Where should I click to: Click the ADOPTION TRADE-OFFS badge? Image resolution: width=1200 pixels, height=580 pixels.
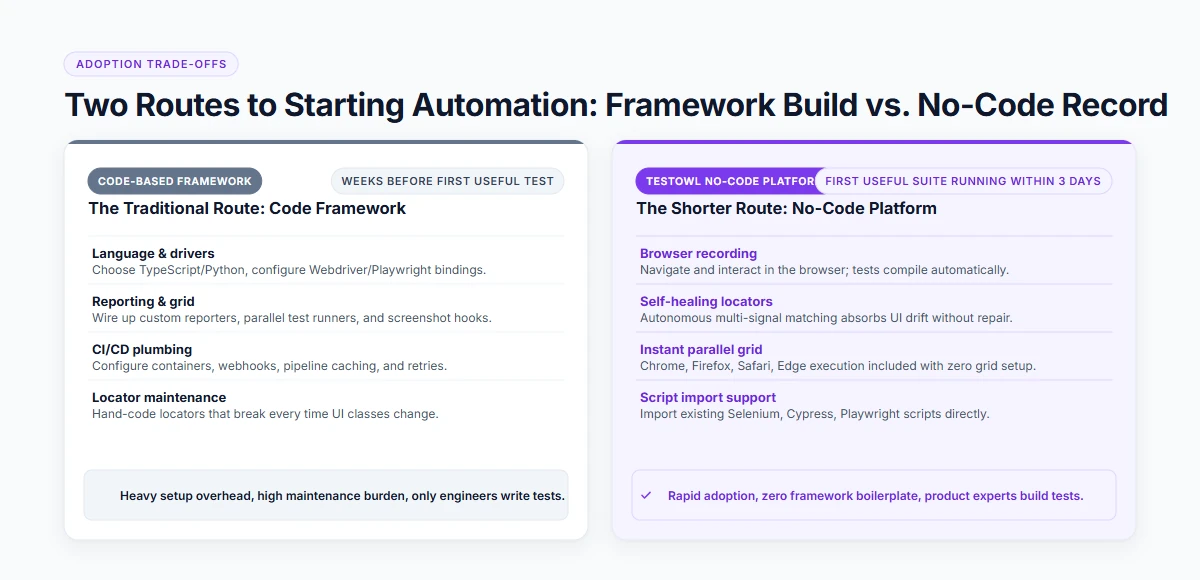(151, 64)
